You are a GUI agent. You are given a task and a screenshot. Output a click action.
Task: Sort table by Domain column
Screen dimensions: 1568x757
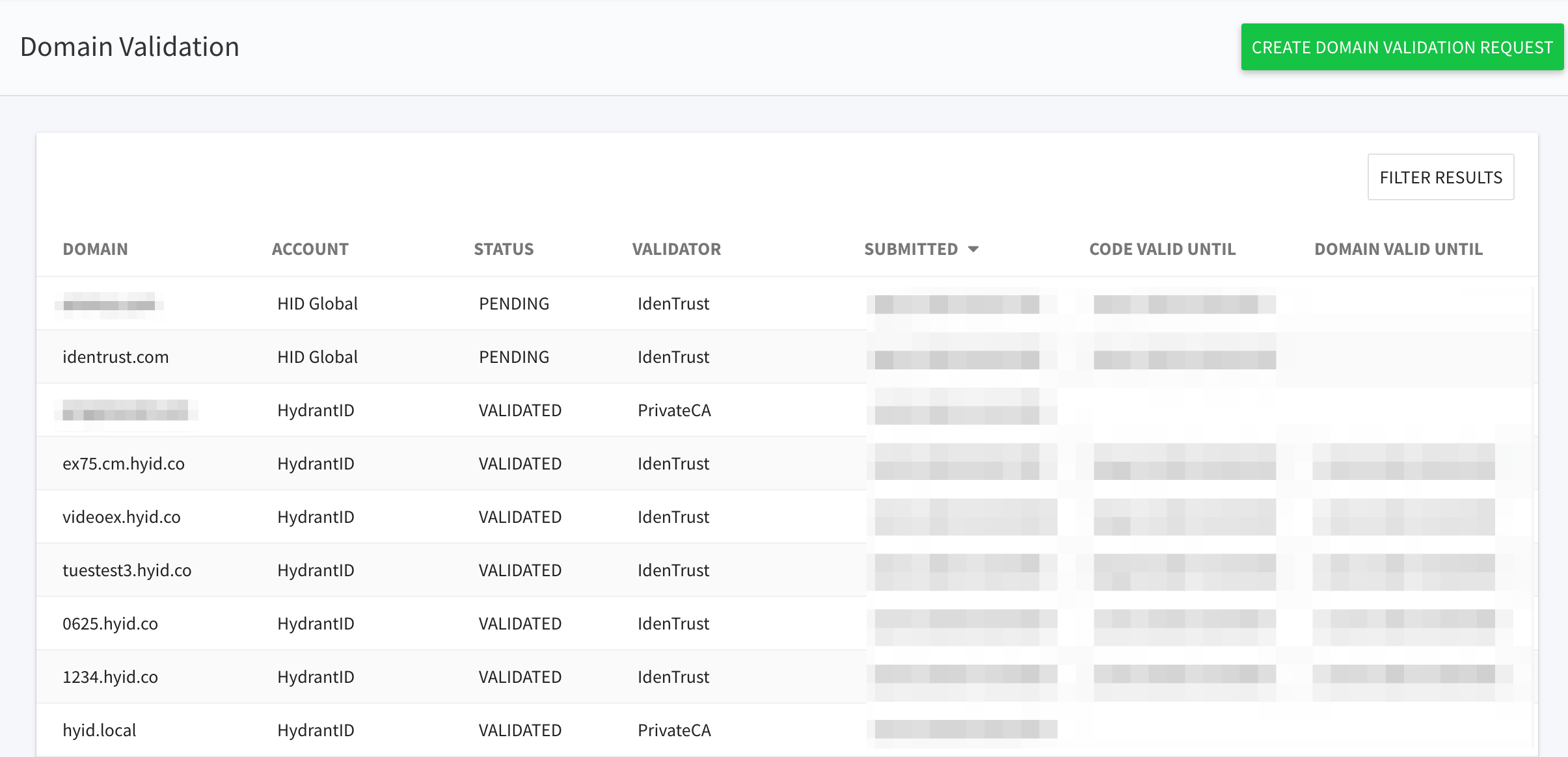click(x=95, y=249)
